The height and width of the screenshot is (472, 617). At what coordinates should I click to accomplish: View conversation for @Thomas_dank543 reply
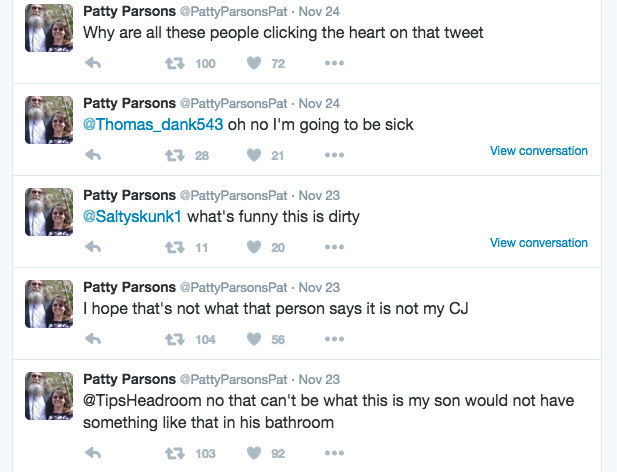(538, 151)
